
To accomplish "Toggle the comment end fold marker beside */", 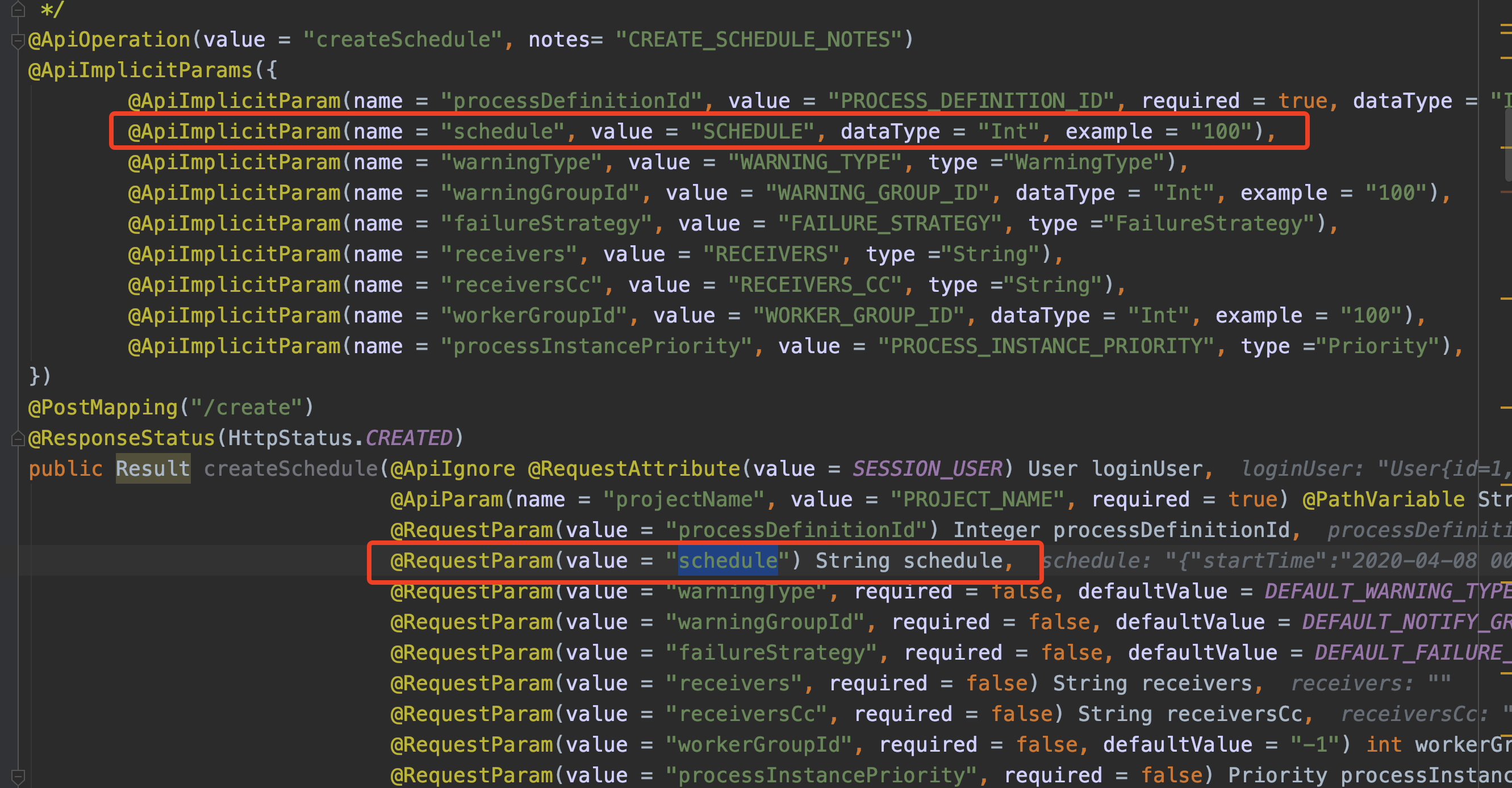I will 18,10.
